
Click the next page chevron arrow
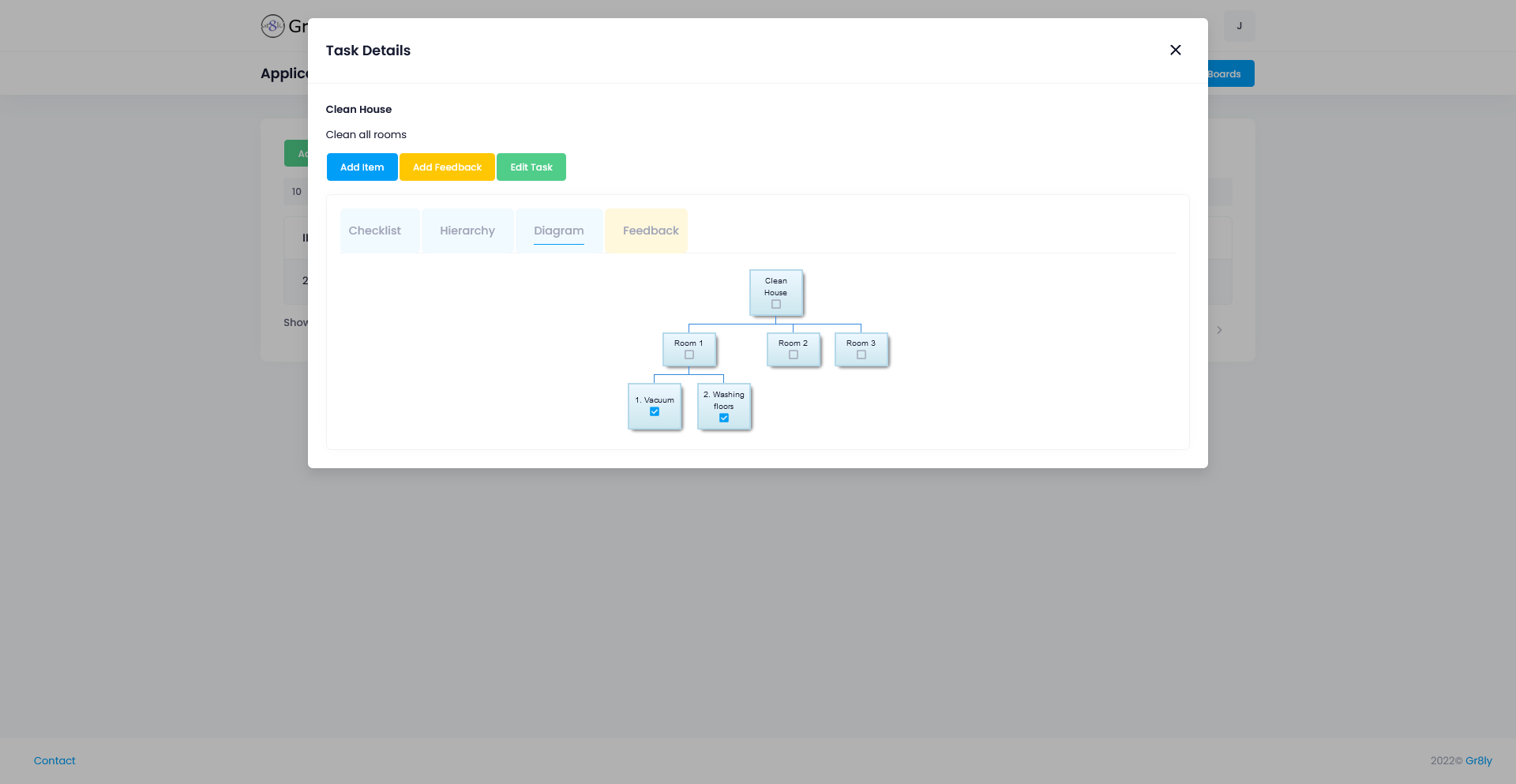pos(1219,330)
